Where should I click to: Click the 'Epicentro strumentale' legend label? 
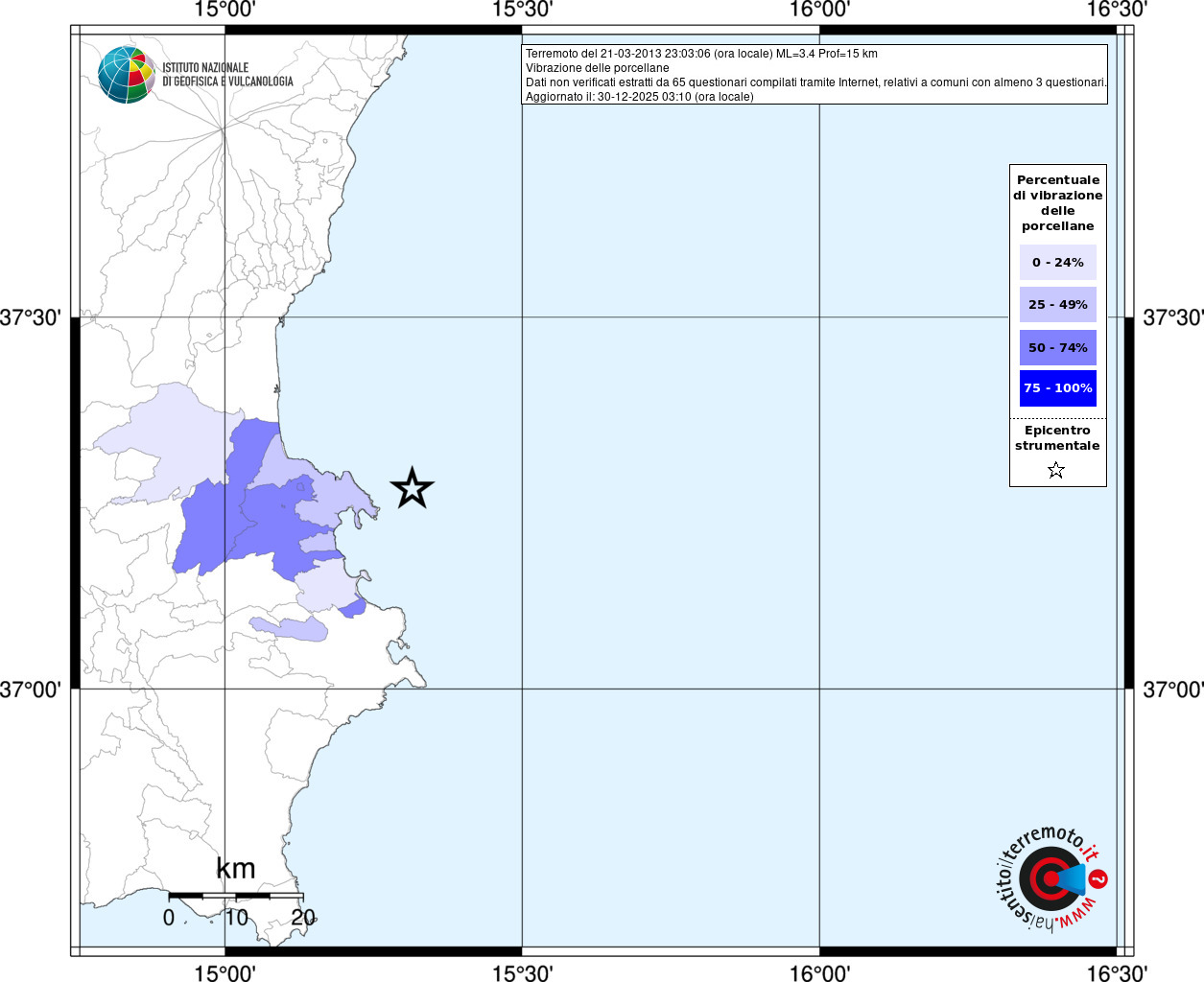pyautogui.click(x=1057, y=438)
